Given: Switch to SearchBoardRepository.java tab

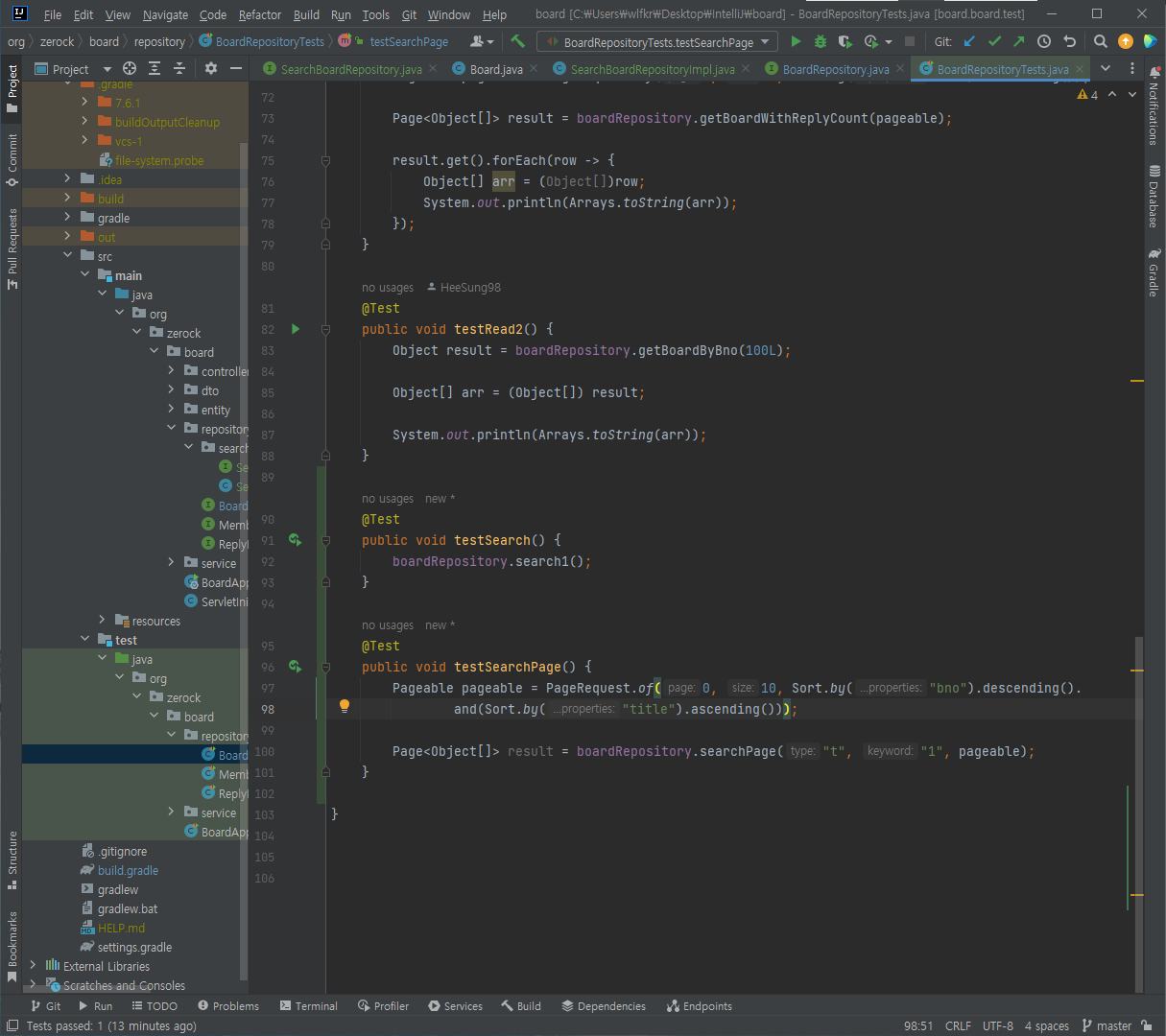Looking at the screenshot, I should tap(351, 69).
